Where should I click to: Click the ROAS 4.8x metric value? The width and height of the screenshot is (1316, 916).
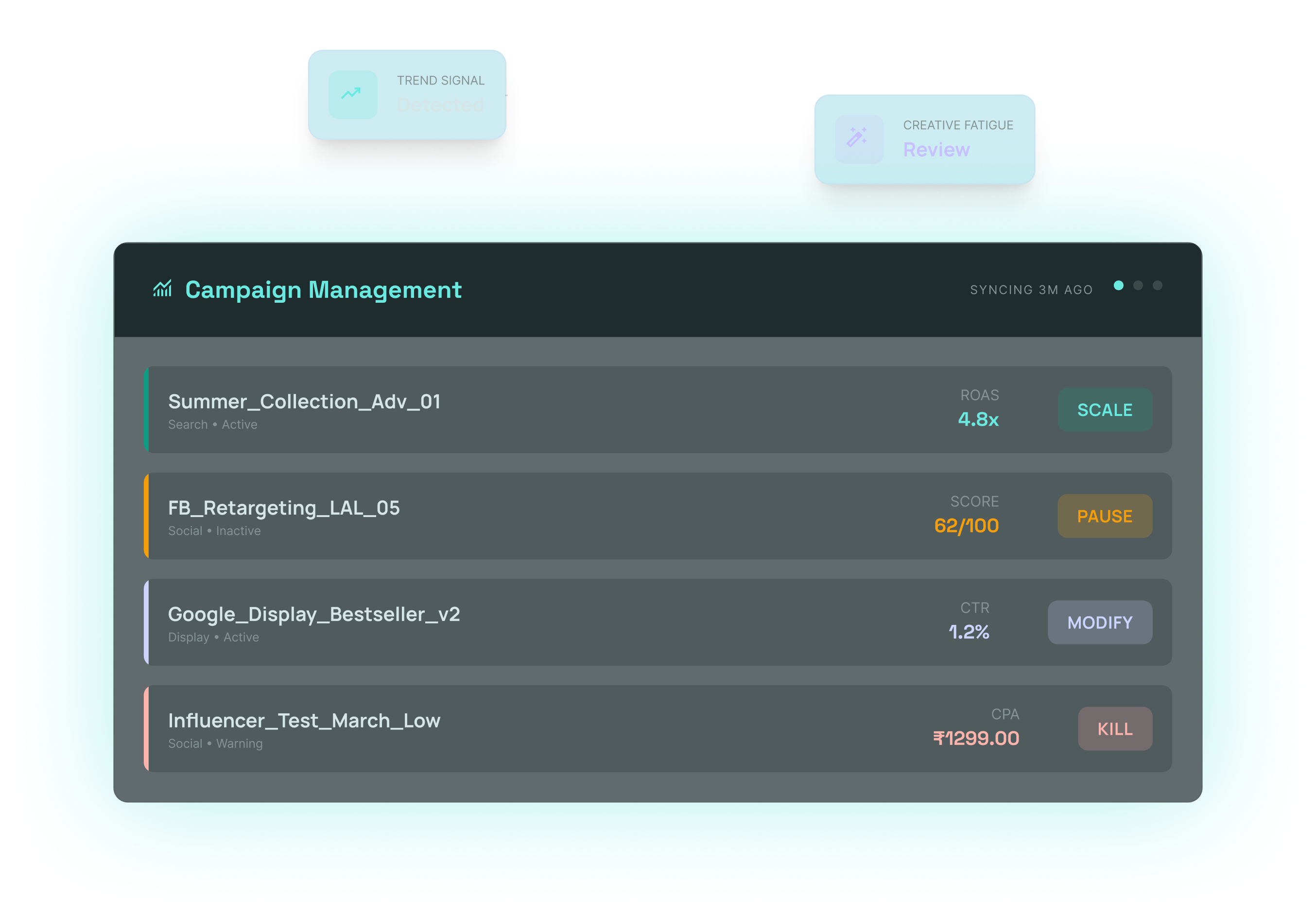pyautogui.click(x=978, y=419)
